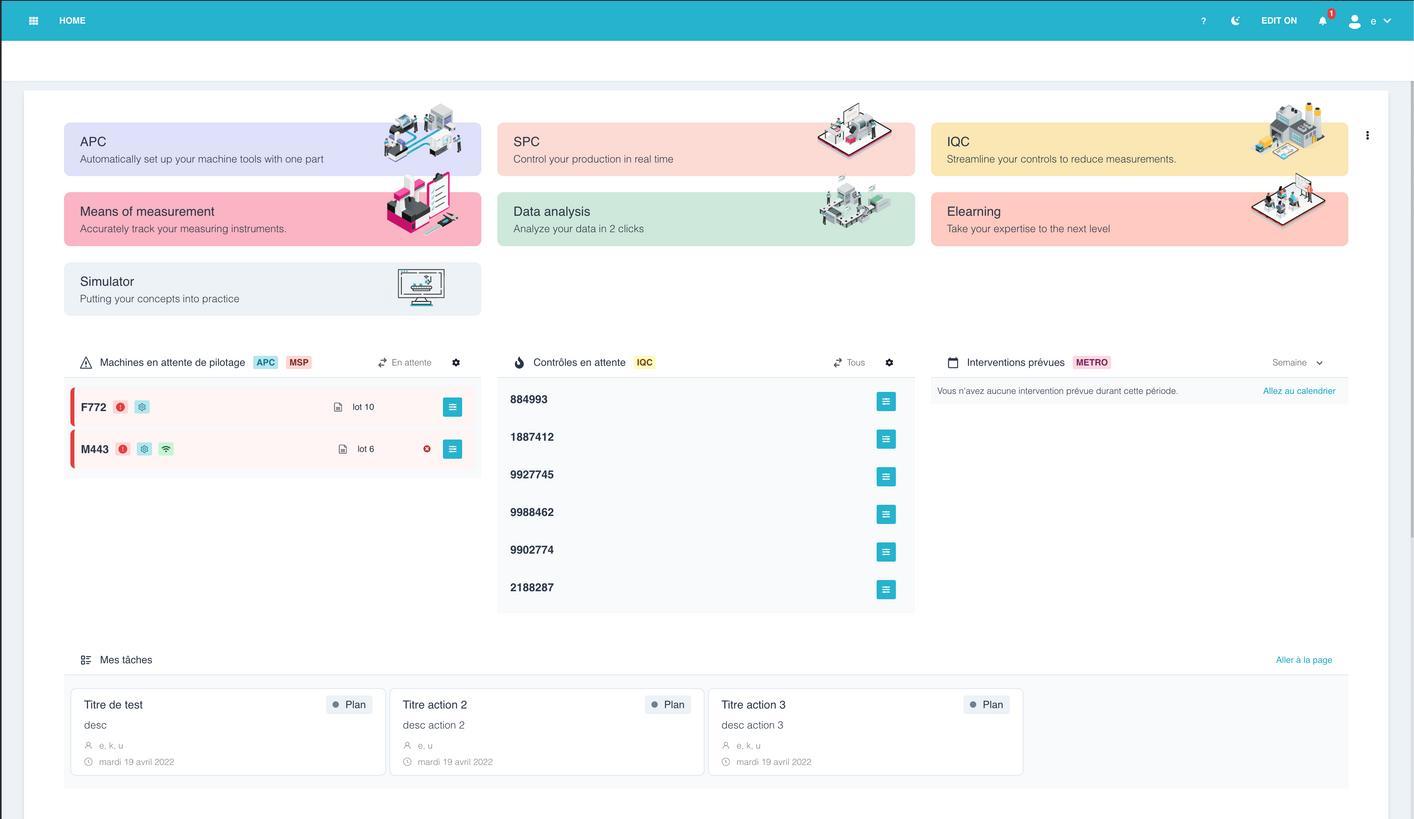Open list menu for machine F772
Image resolution: width=1414 pixels, height=819 pixels.
(452, 407)
